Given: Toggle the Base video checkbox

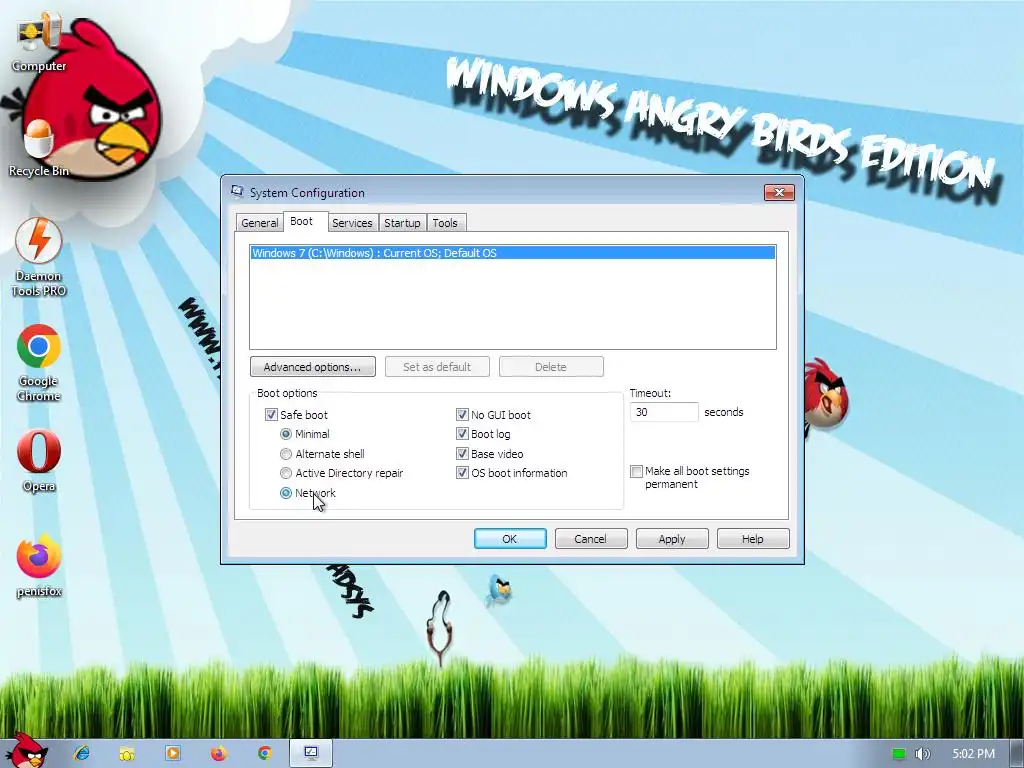Looking at the screenshot, I should click(462, 454).
